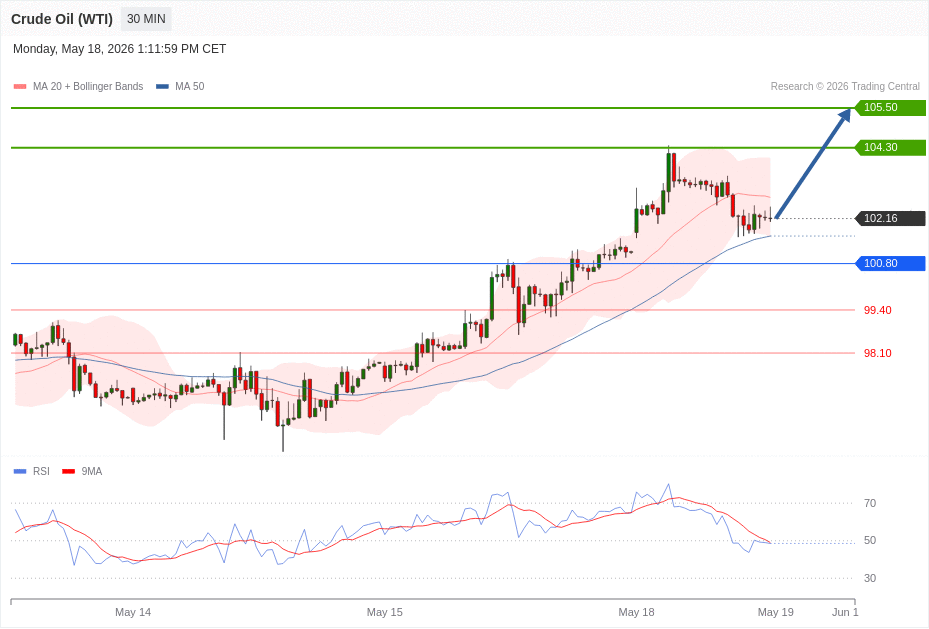Screen dimensions: 929x629
Task: Click the red 9MA legend marker
Action: [x=69, y=471]
